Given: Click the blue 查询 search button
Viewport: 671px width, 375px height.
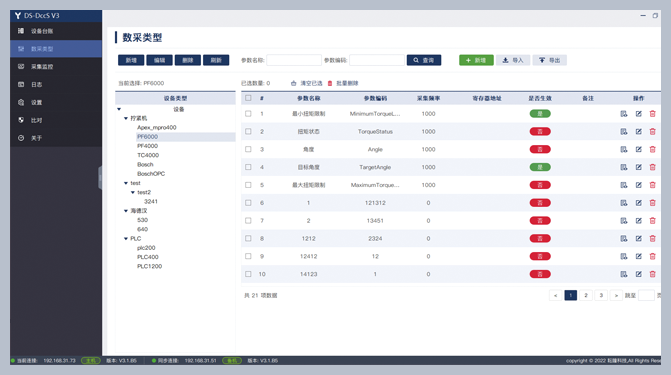Looking at the screenshot, I should 424,60.
